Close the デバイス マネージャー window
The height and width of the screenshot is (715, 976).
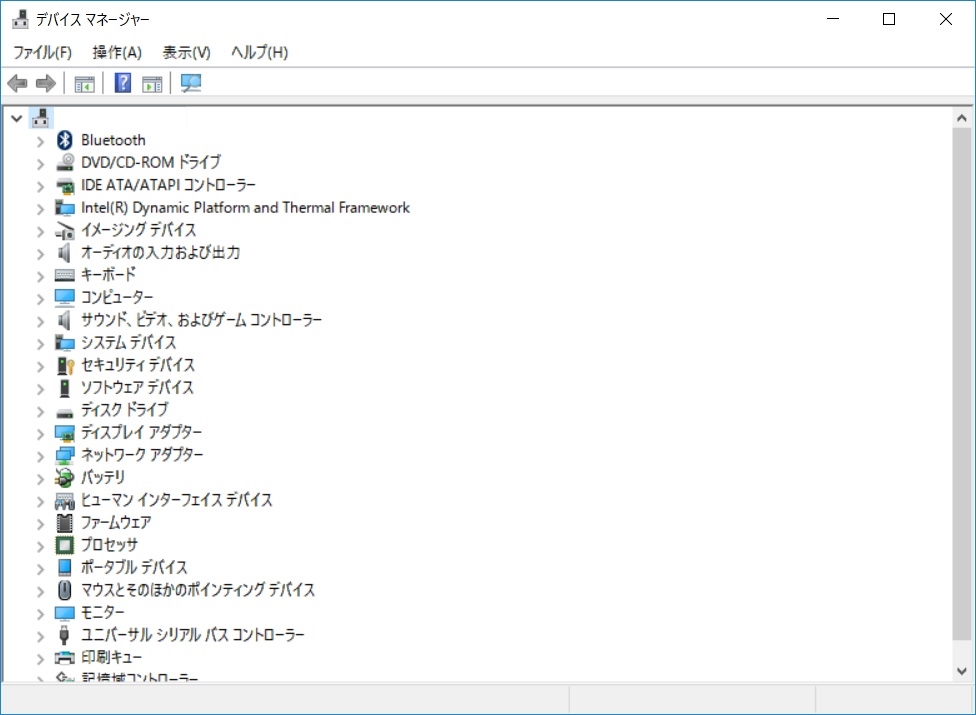click(x=946, y=19)
